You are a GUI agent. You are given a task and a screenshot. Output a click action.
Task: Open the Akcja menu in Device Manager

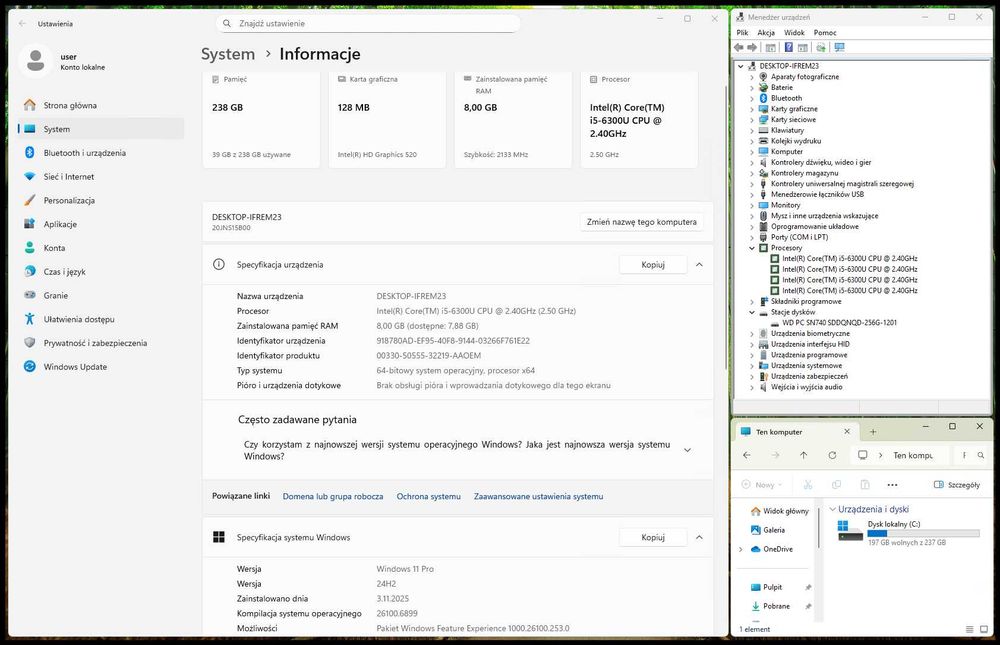(x=766, y=33)
